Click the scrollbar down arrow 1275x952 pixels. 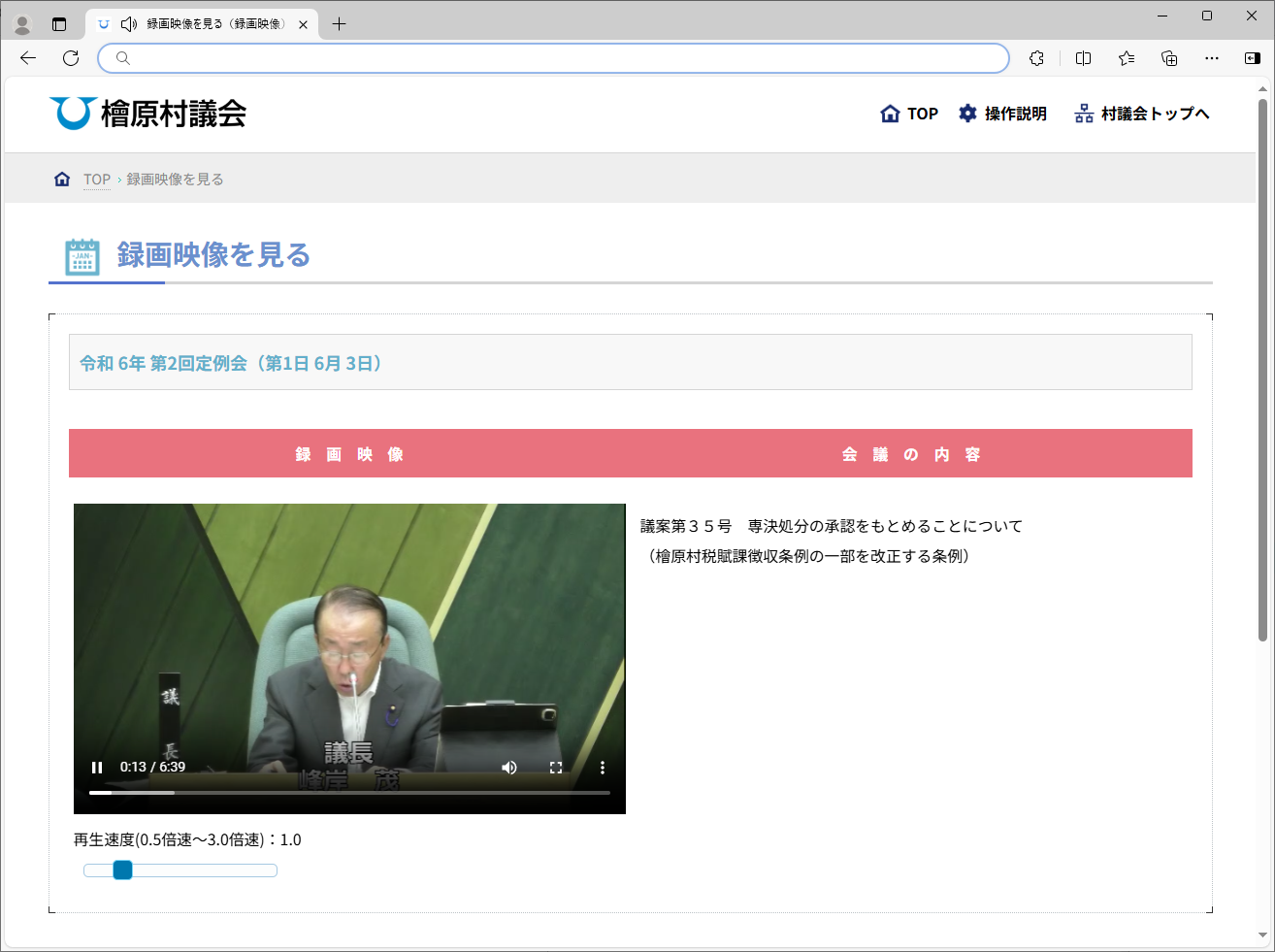click(1262, 936)
